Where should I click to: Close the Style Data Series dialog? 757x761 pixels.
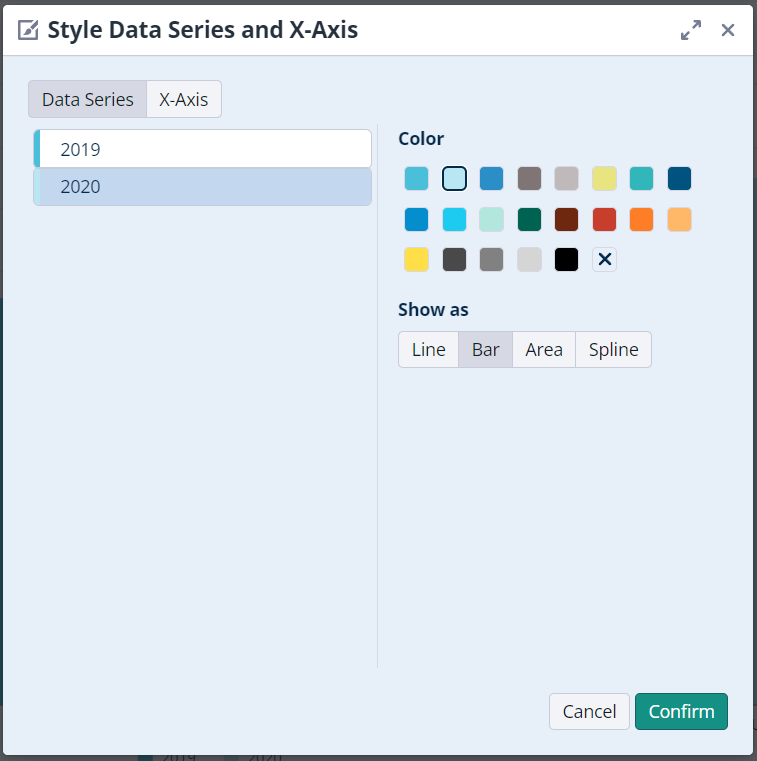(x=728, y=30)
